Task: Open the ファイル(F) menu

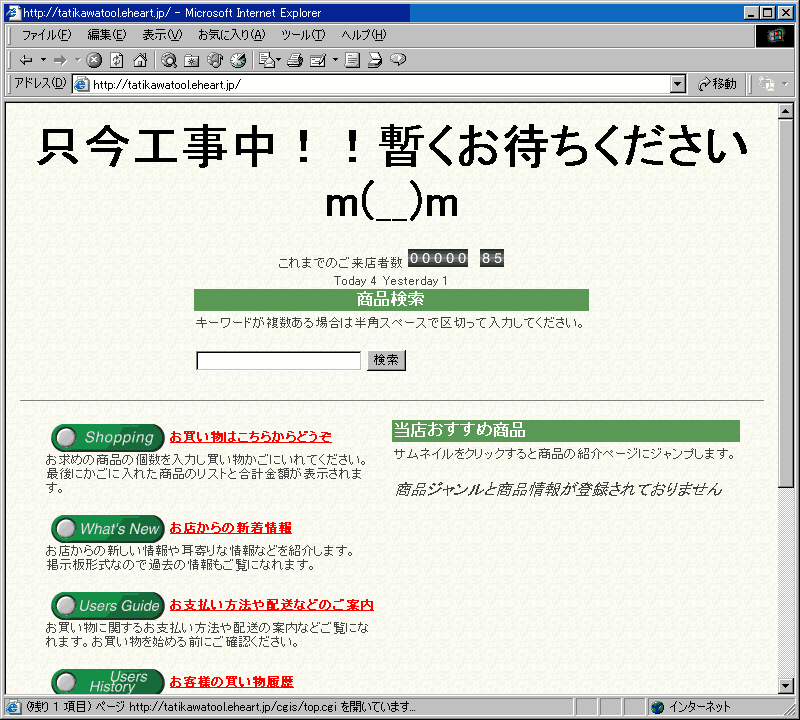Action: 46,35
